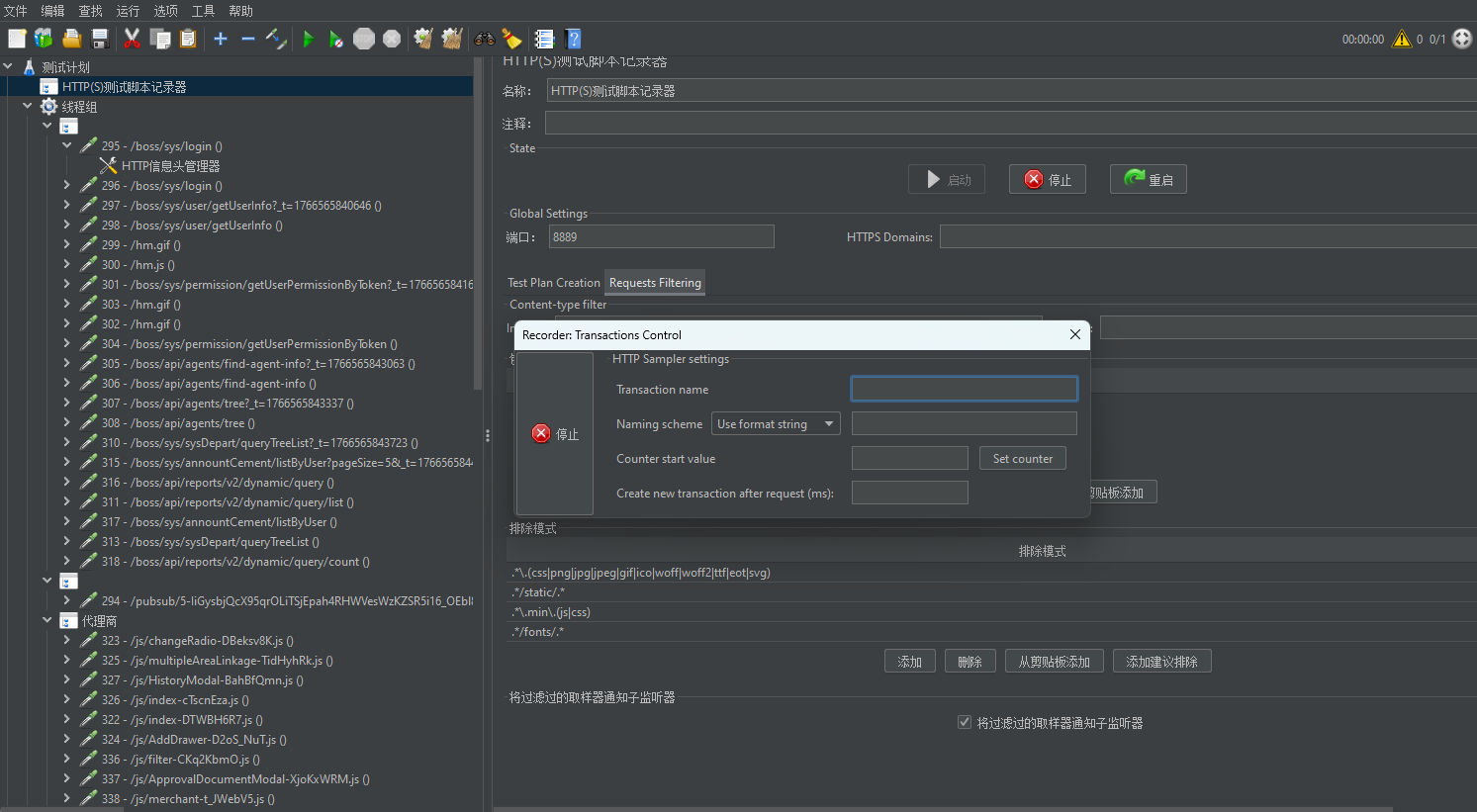
Task: Expand the 296 - /boss/sys/login node
Action: click(67, 185)
